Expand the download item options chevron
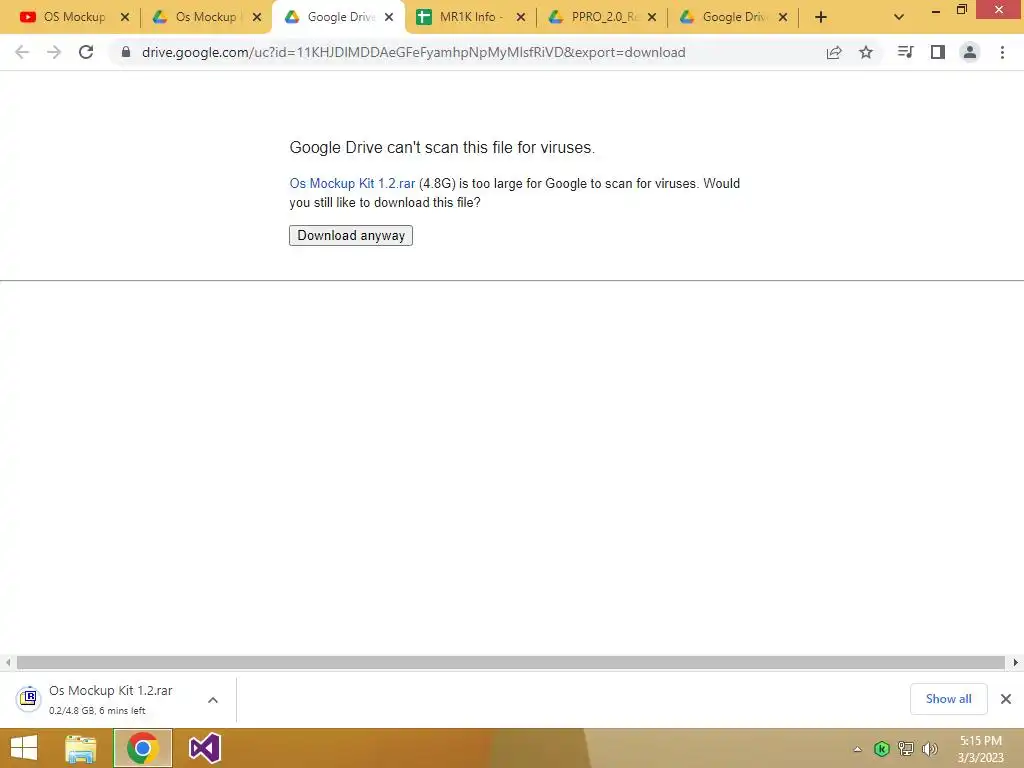This screenshot has height=768, width=1024. click(212, 700)
